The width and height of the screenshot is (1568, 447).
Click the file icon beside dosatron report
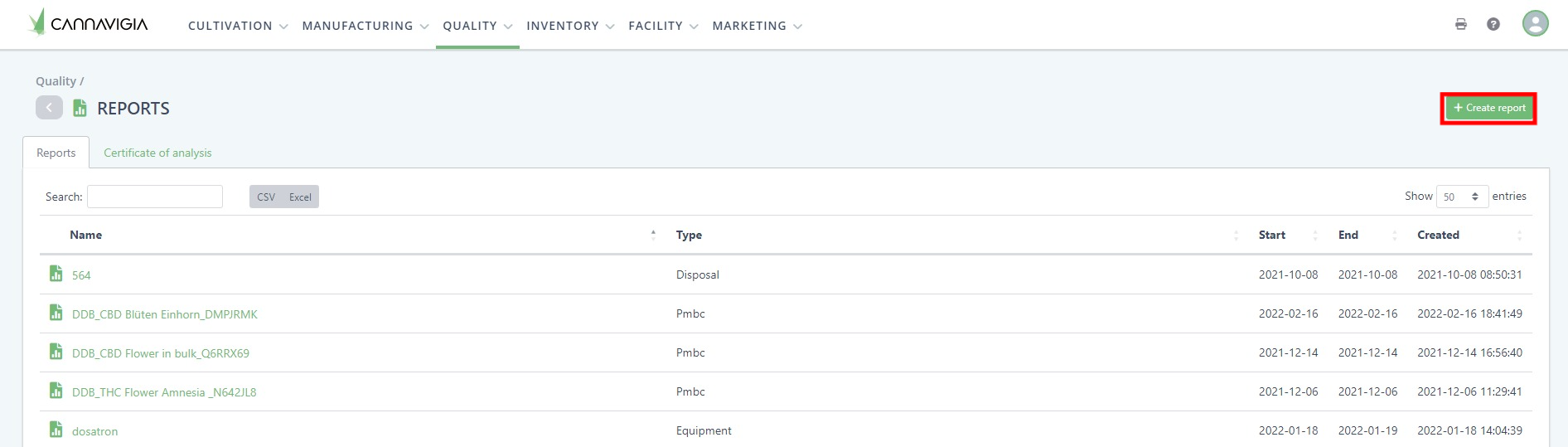56,430
